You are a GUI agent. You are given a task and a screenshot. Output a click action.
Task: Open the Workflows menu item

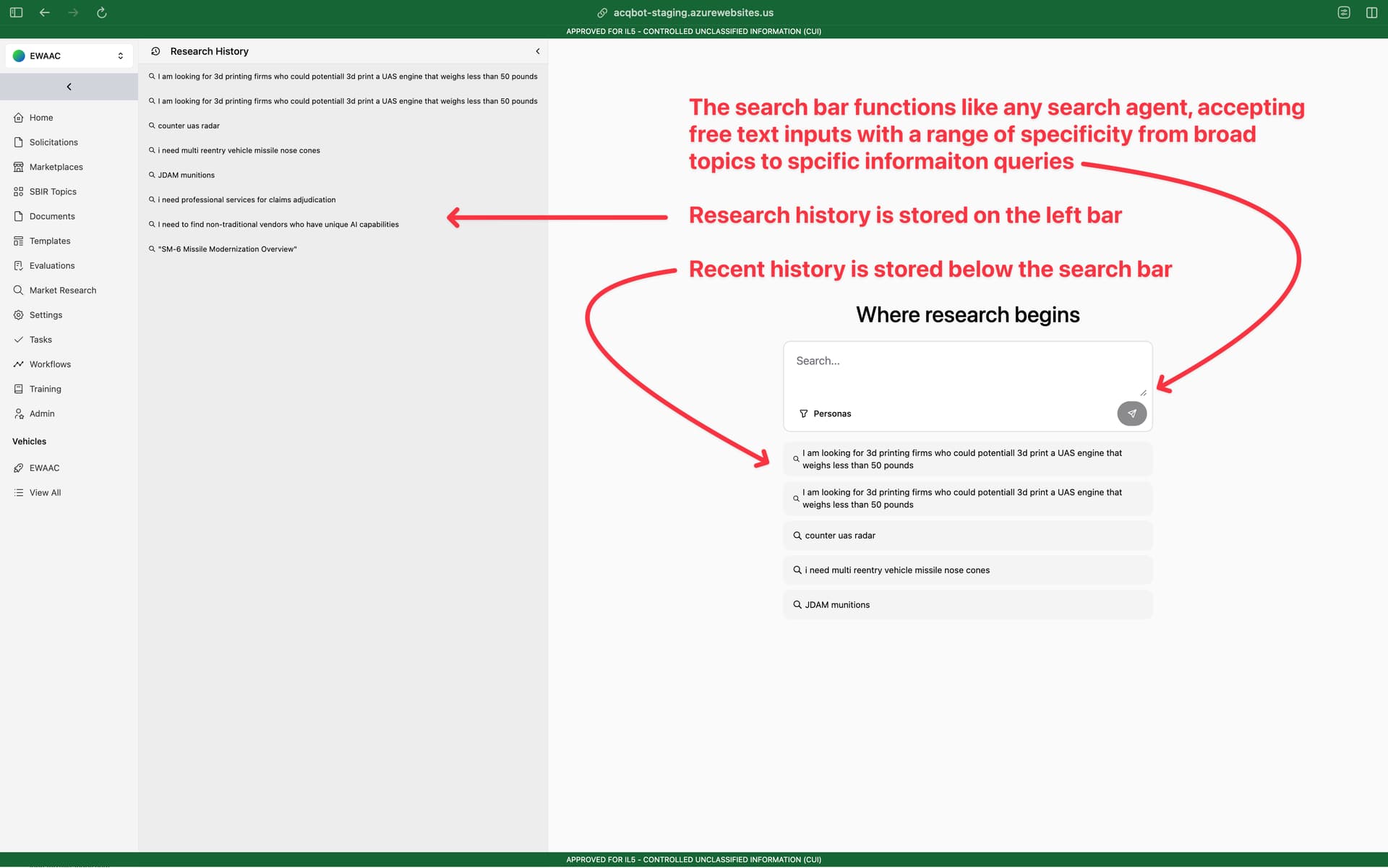(69, 364)
